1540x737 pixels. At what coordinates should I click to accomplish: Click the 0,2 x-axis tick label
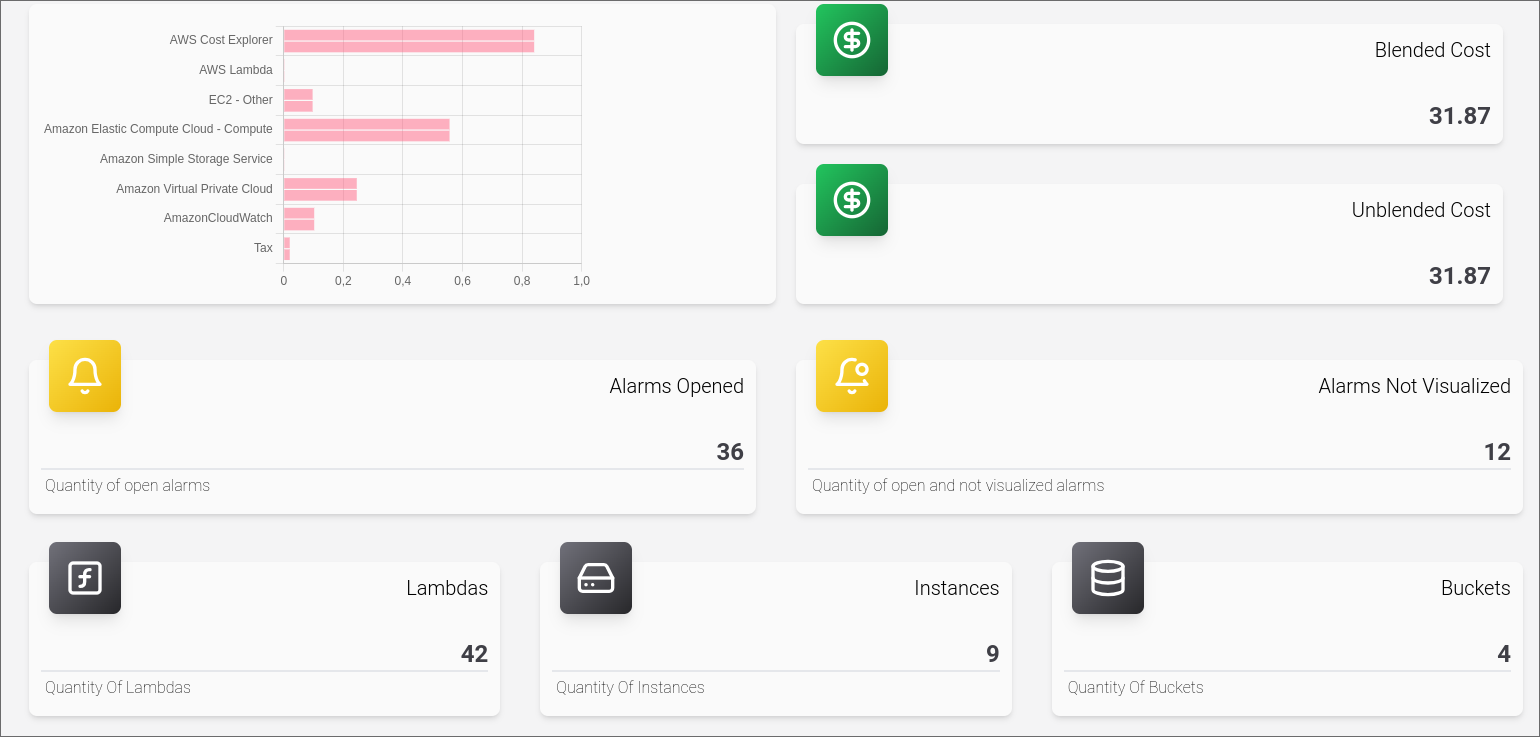tap(343, 281)
